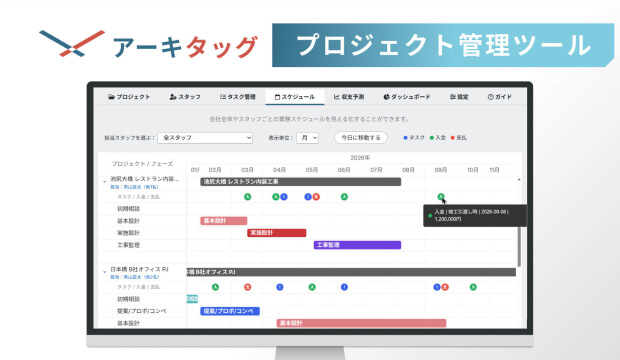Click 日本橋 blue task marker in 06月
Viewport: 620px width, 360px height.
pos(344,287)
